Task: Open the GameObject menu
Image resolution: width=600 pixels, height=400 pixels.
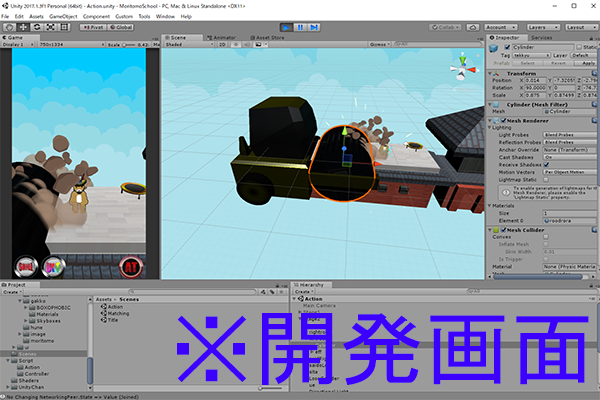Action: [x=62, y=17]
